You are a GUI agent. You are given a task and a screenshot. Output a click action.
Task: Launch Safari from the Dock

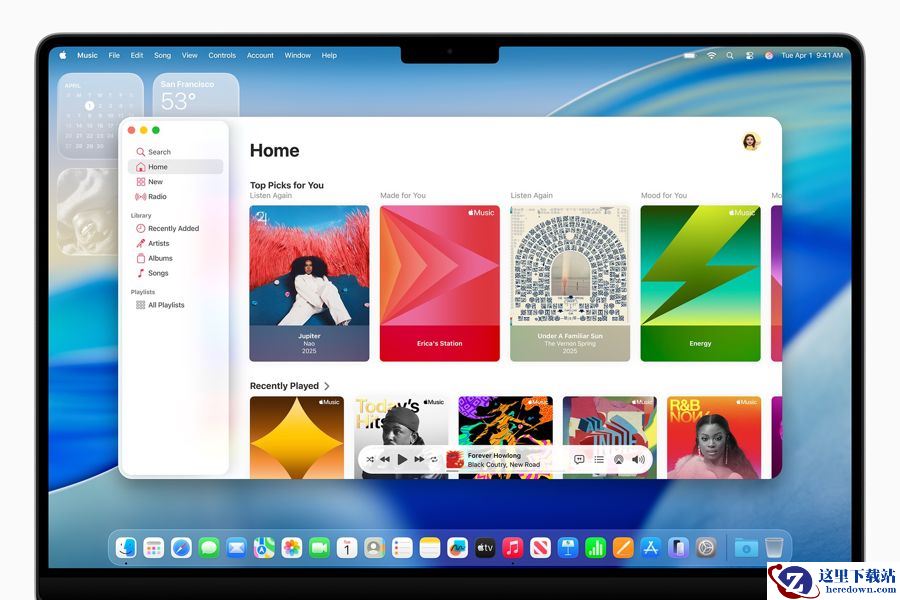181,548
